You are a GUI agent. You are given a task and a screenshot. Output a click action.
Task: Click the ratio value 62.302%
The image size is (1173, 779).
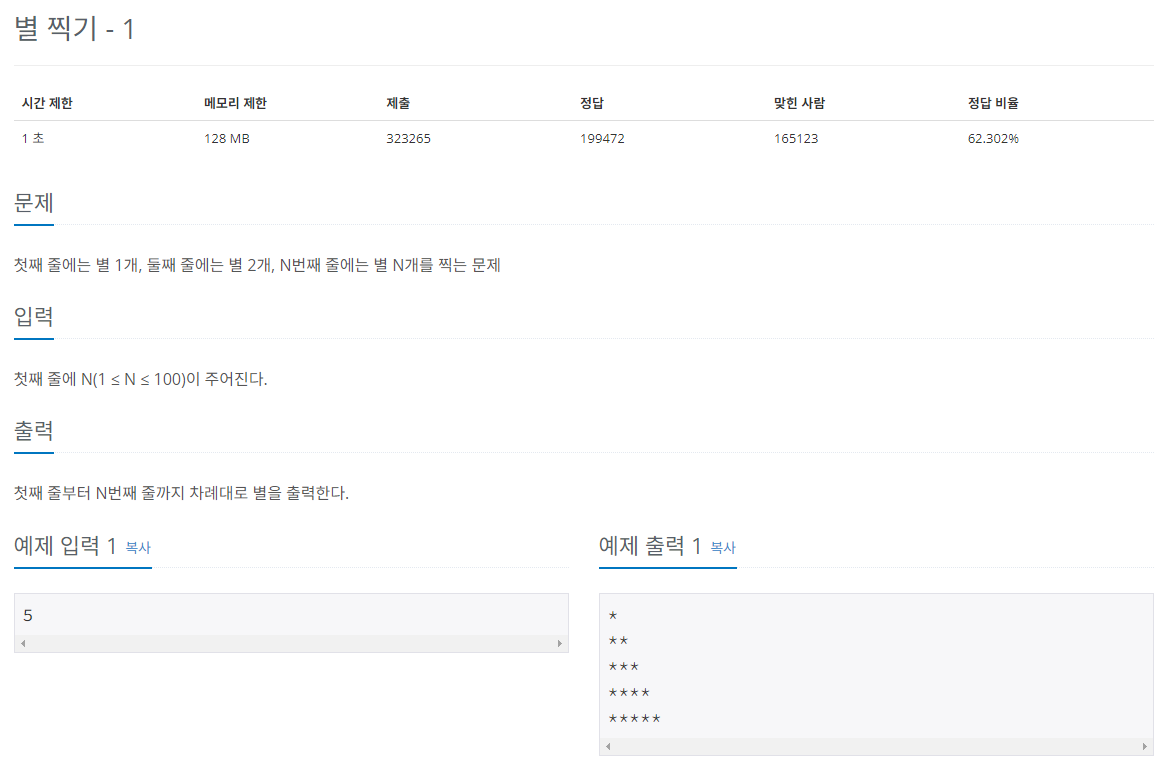993,138
